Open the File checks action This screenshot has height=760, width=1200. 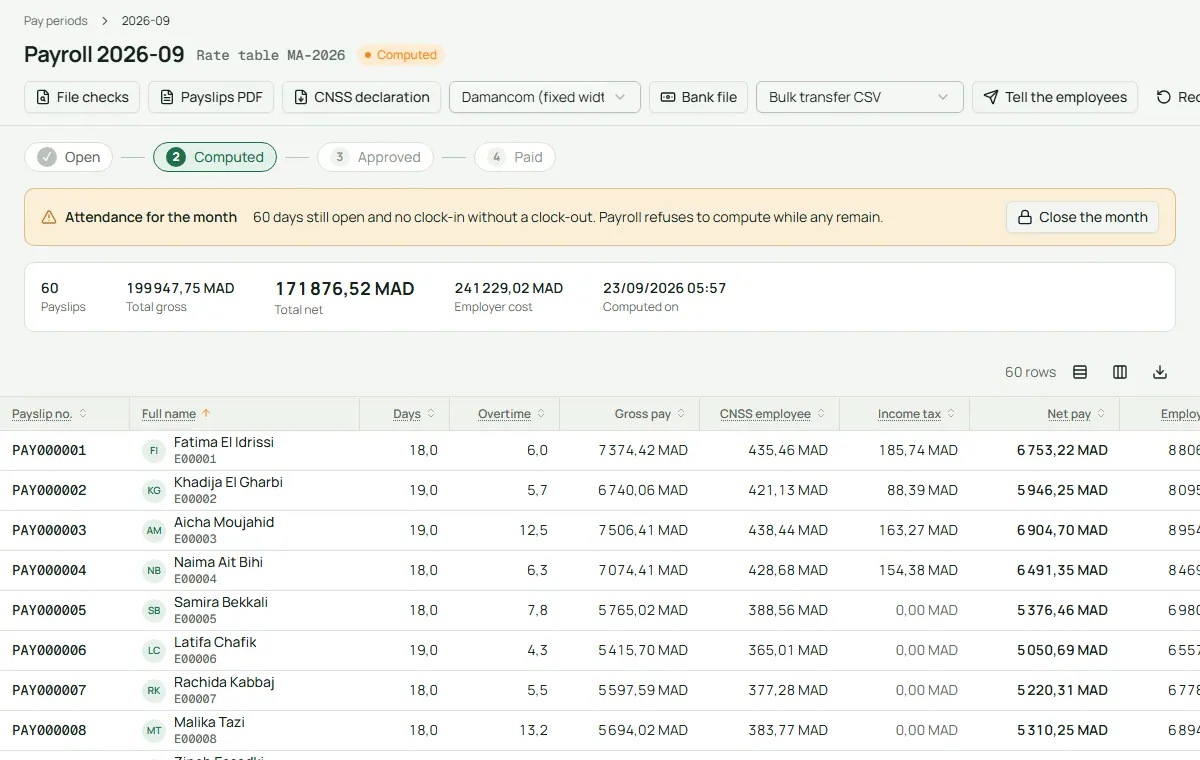(82, 97)
